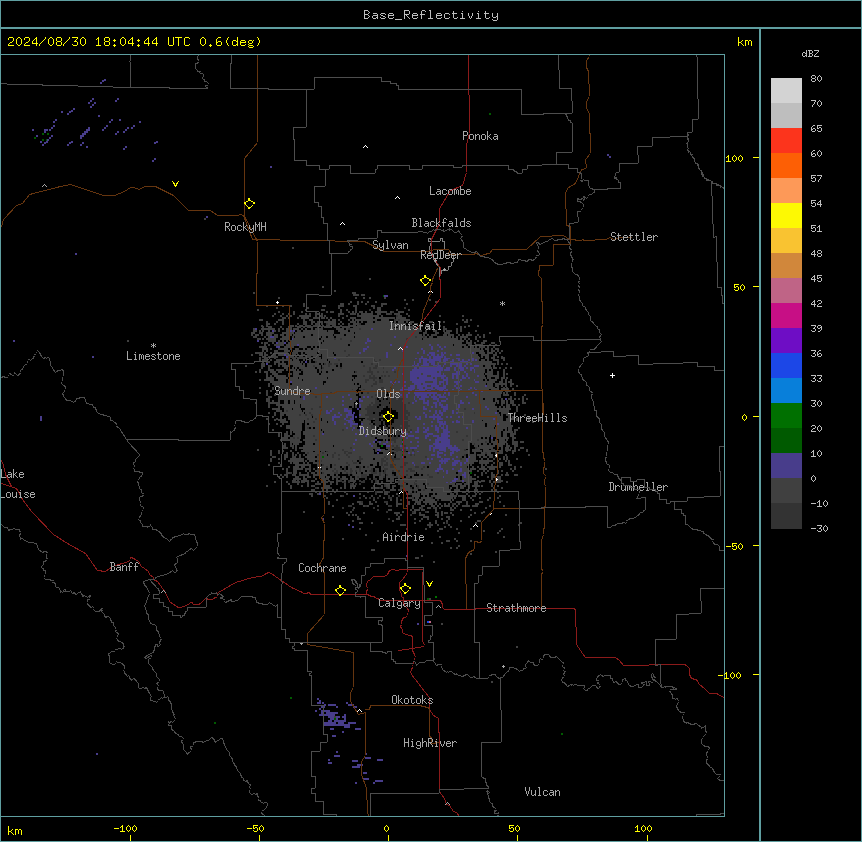Click the Sundre town label
The height and width of the screenshot is (842, 862).
(292, 391)
